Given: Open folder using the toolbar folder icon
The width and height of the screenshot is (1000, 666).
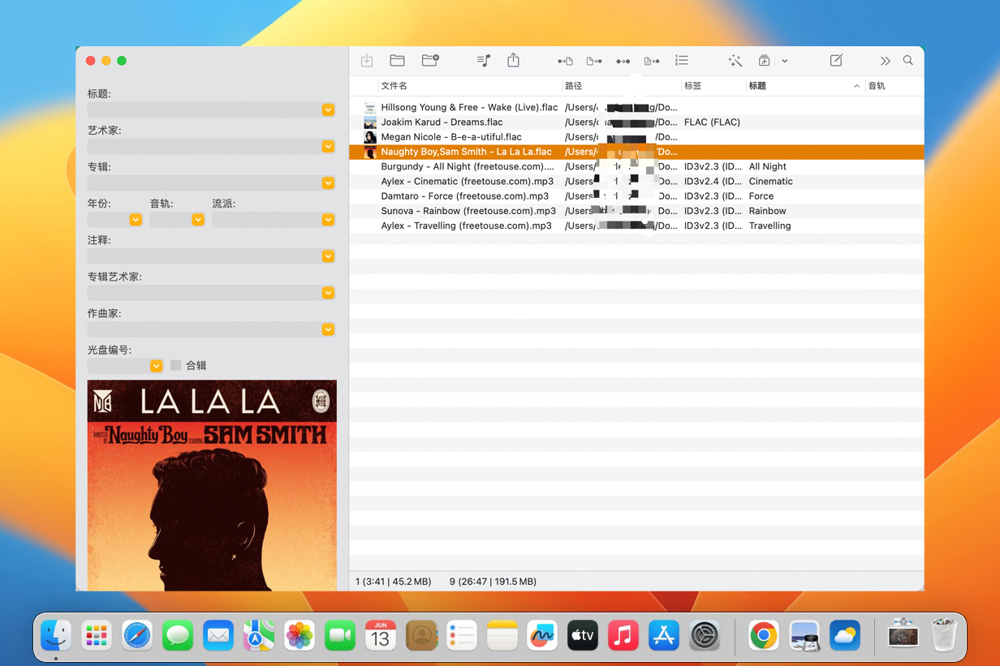Looking at the screenshot, I should [397, 61].
